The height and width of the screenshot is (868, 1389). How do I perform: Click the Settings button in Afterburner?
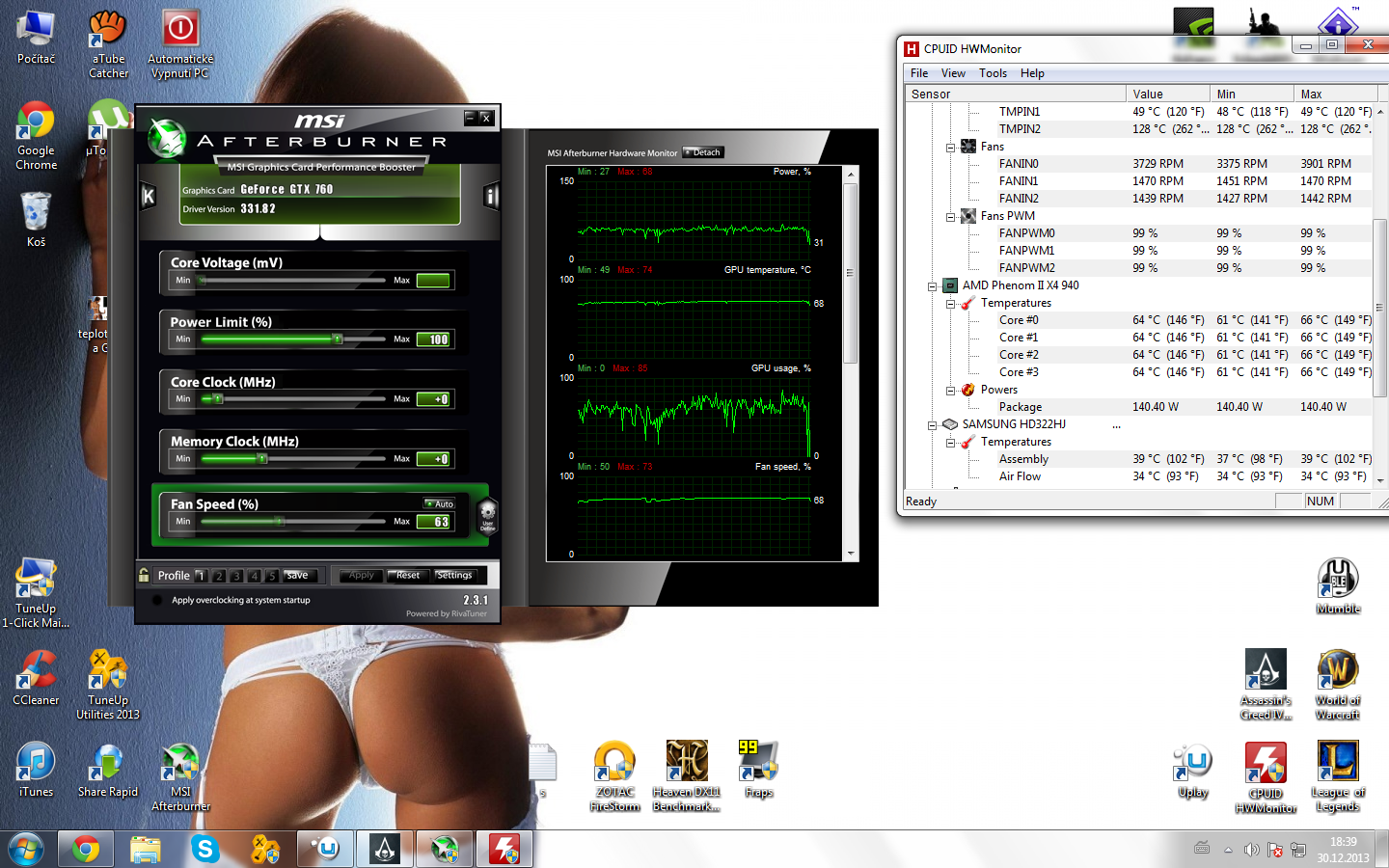coord(454,576)
